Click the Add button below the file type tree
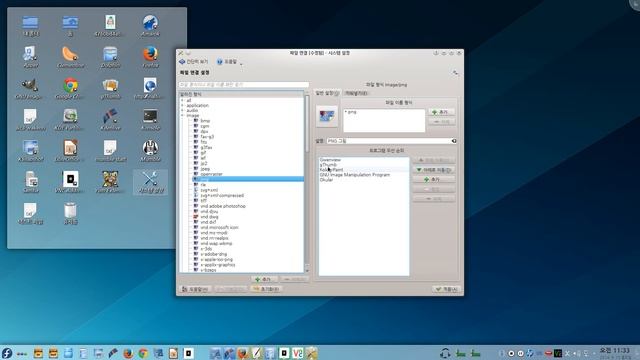 (x=265, y=279)
